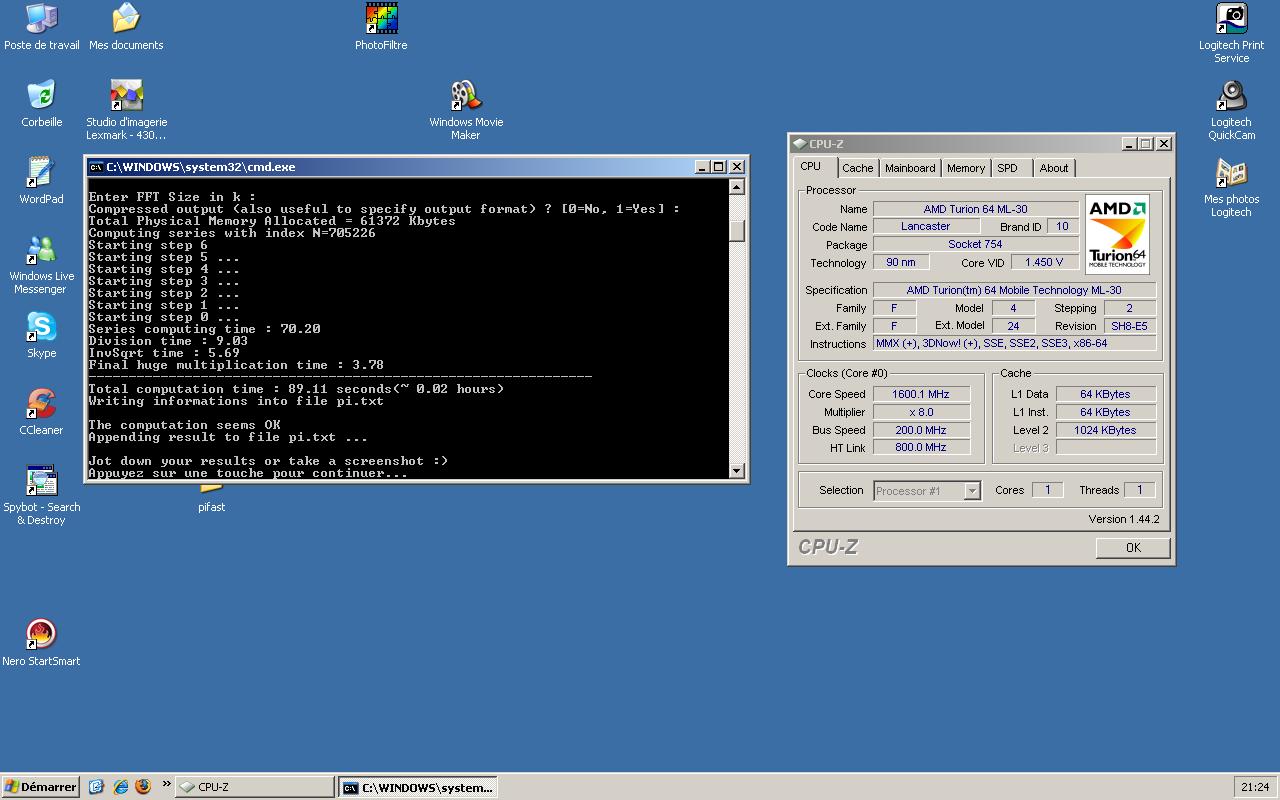Image resolution: width=1280 pixels, height=800 pixels.
Task: Switch to cmd.exe taskbar button
Action: (x=417, y=787)
